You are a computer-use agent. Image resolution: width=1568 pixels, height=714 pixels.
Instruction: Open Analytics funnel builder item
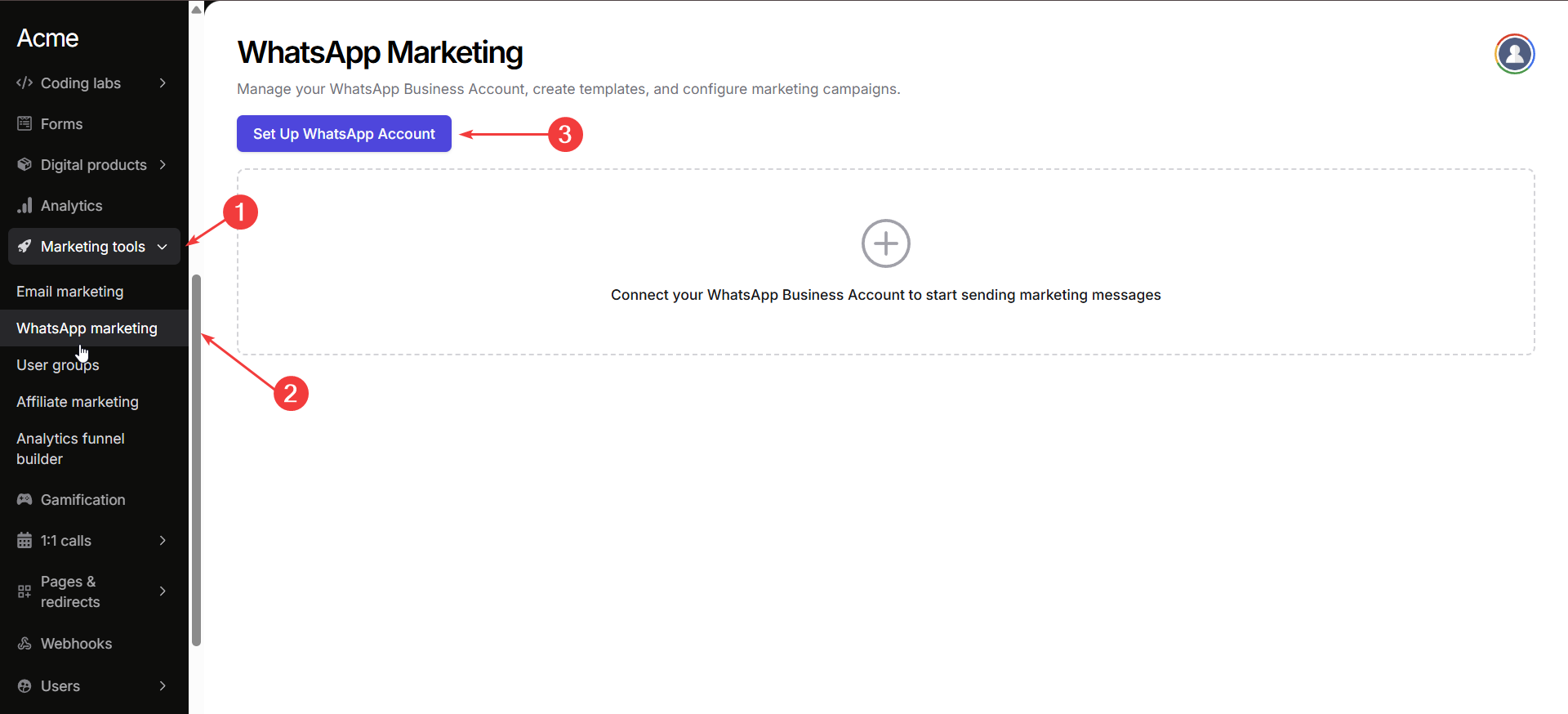coord(70,448)
